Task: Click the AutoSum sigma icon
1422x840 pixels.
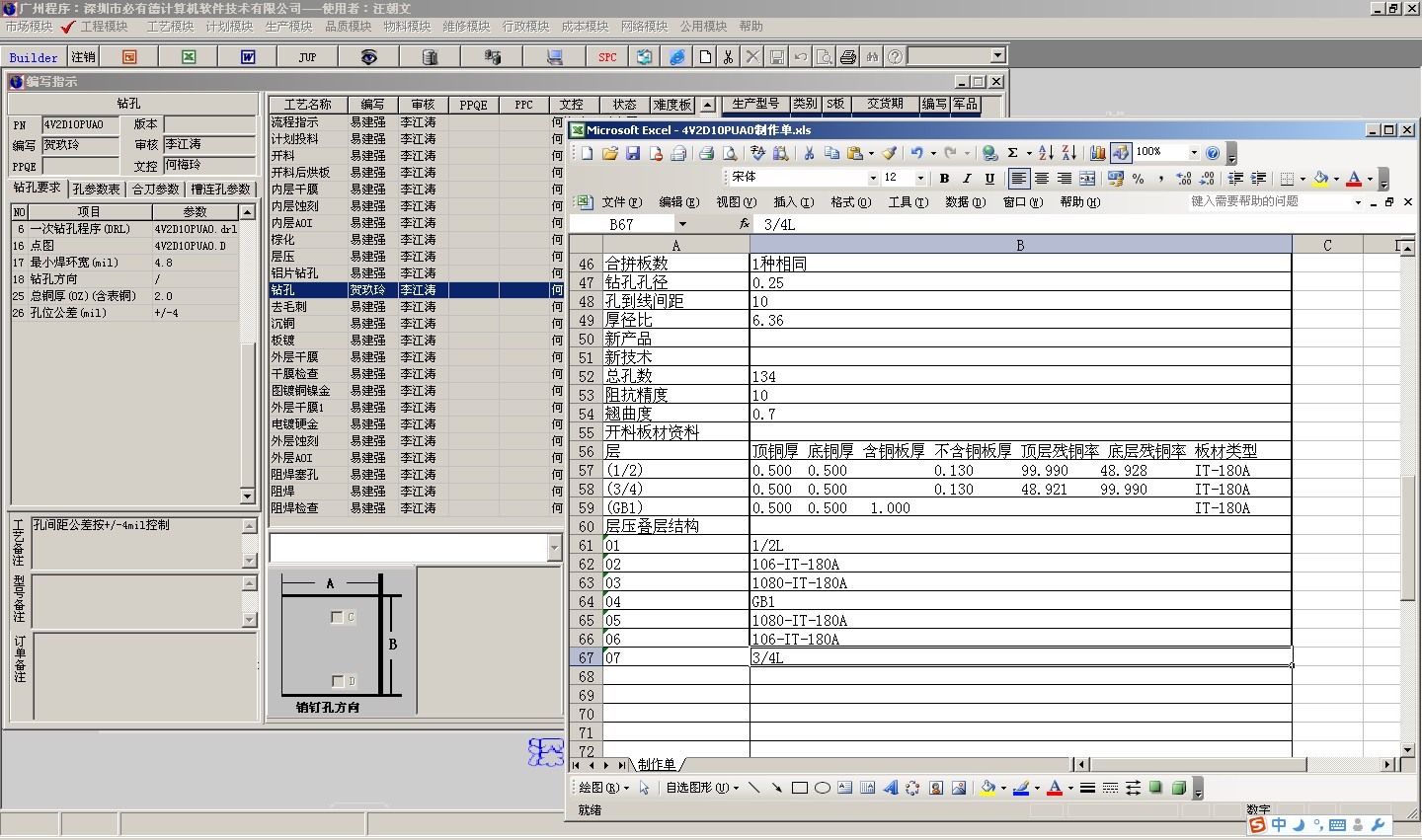Action: pyautogui.click(x=1012, y=153)
